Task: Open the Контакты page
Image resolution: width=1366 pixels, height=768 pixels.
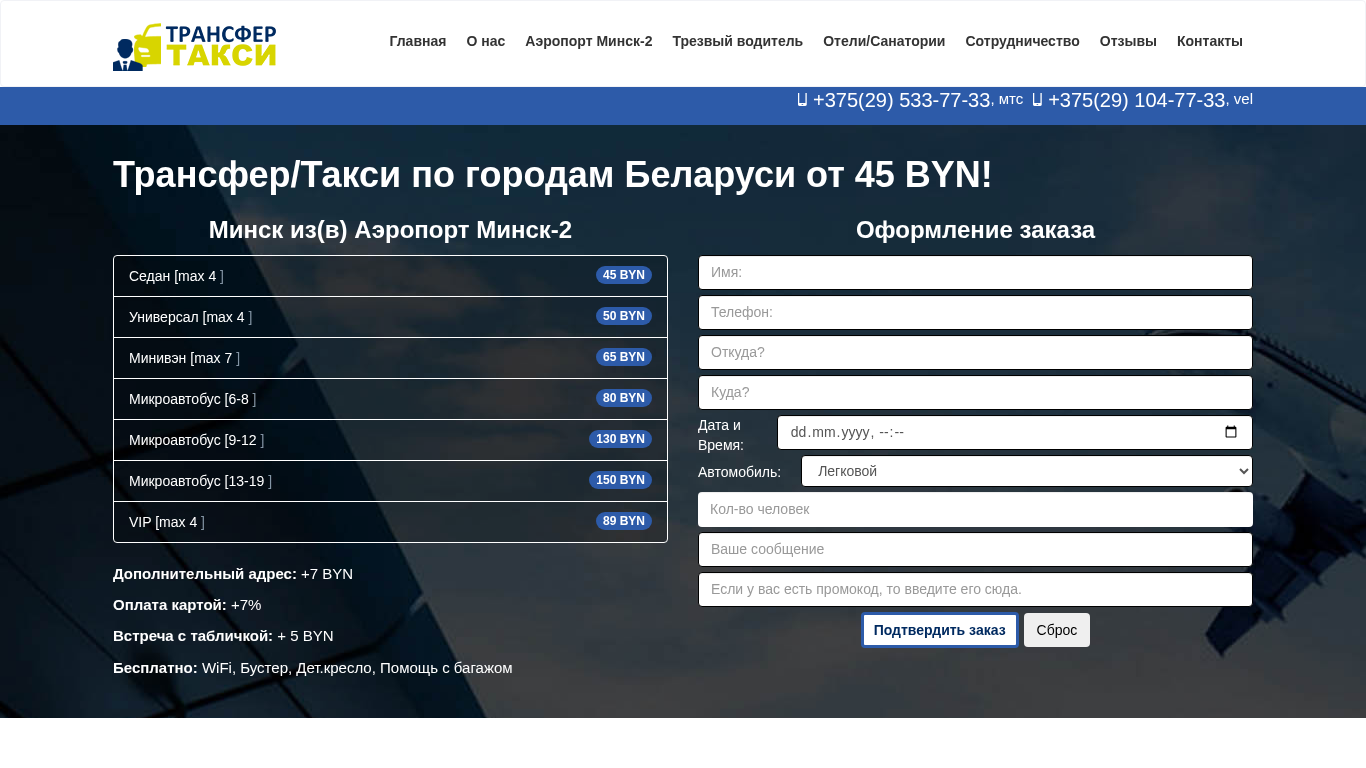Action: [x=1209, y=41]
